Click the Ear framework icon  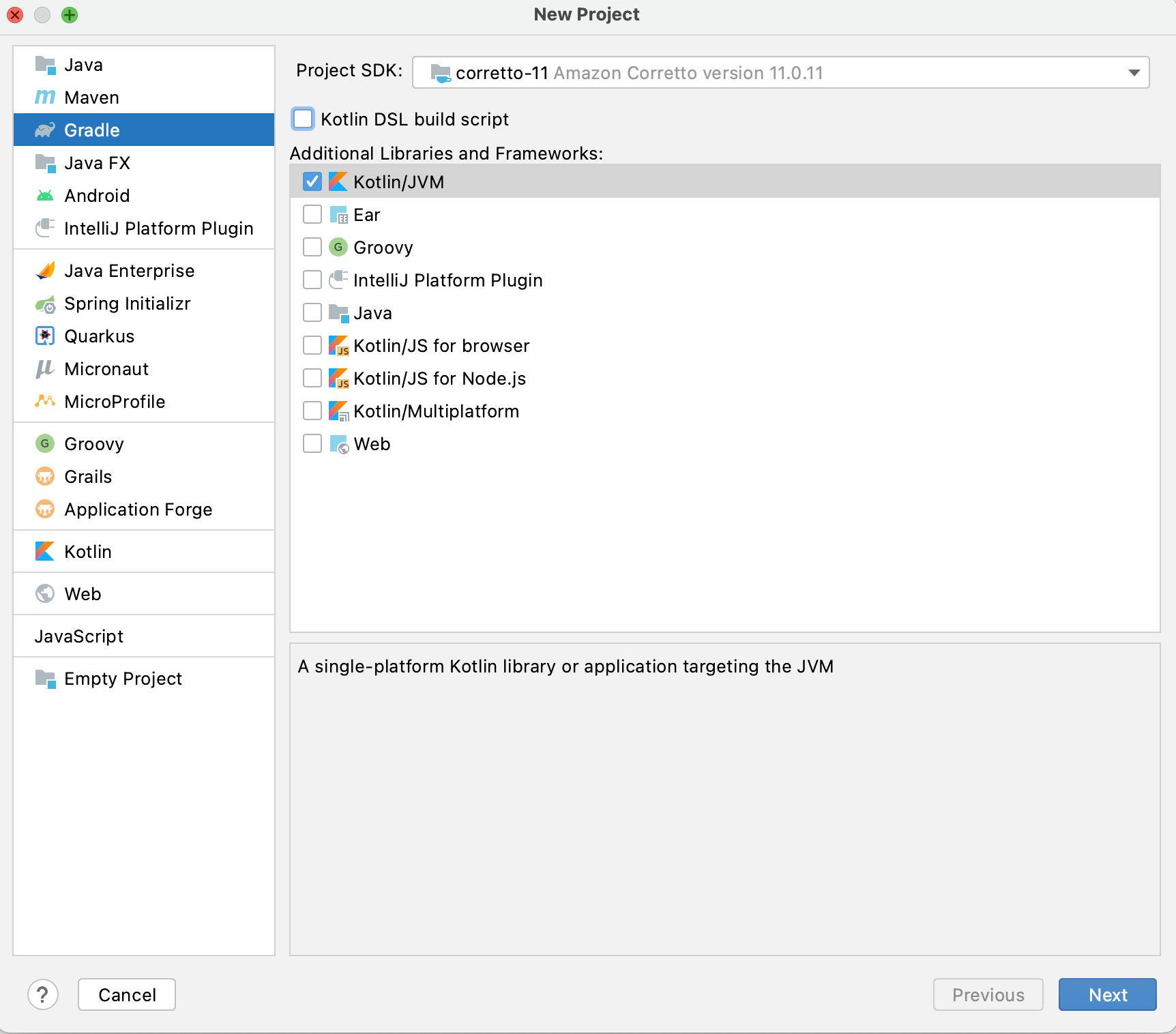click(338, 215)
